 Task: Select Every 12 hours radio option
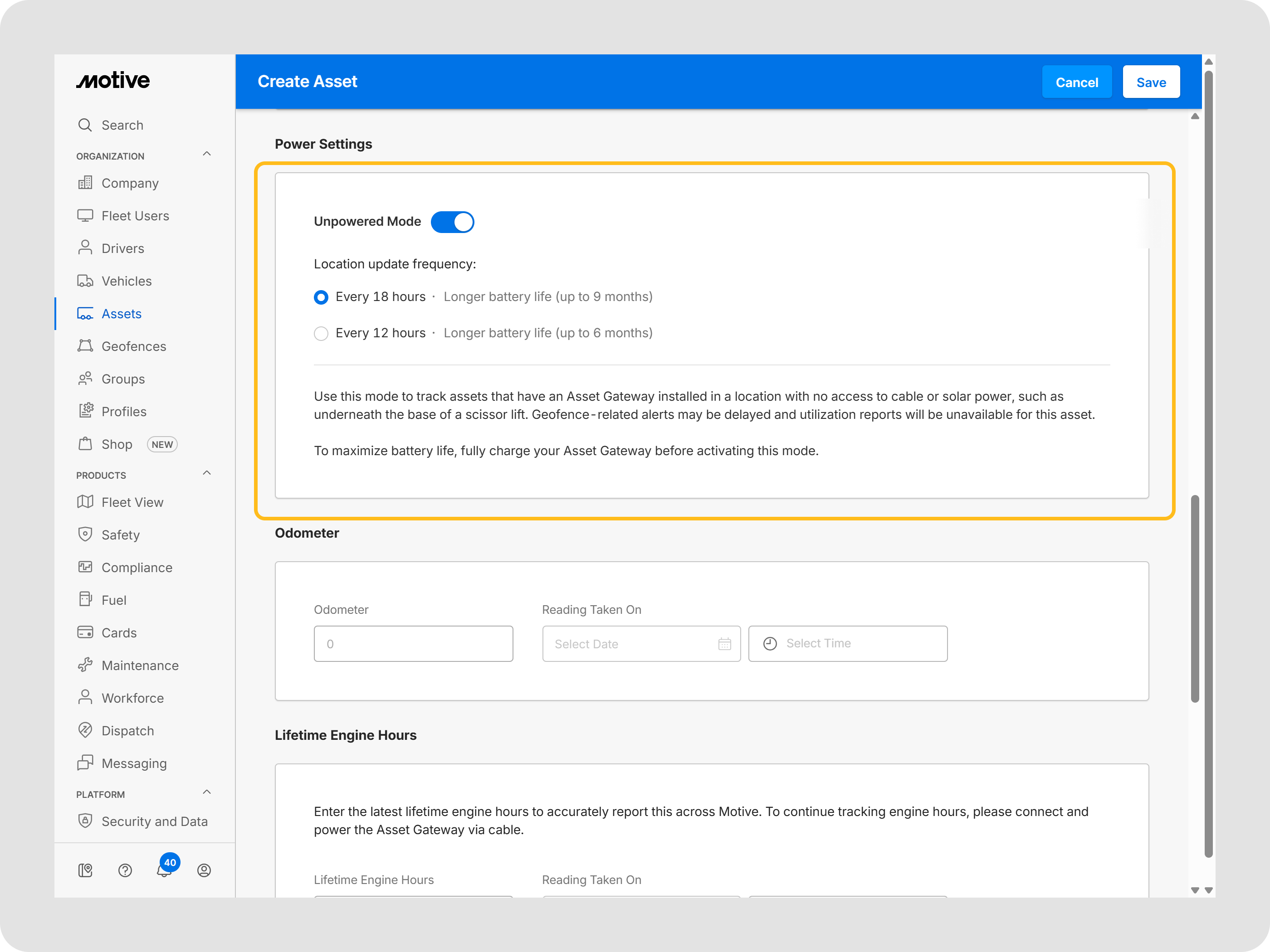321,333
